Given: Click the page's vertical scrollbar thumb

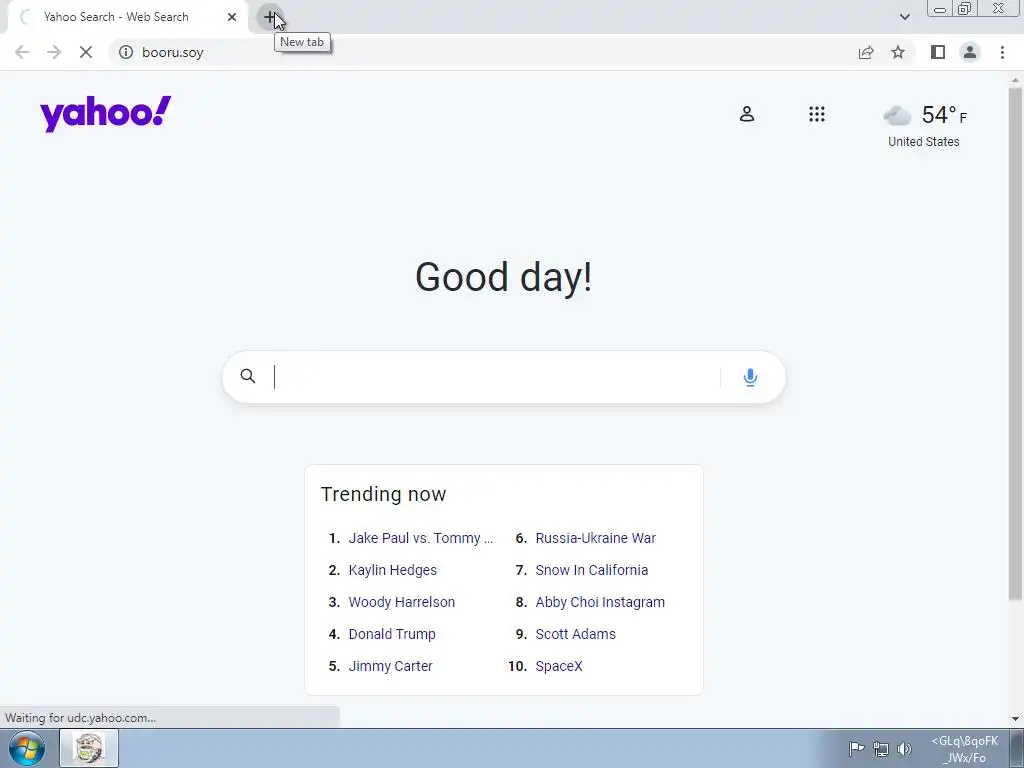Looking at the screenshot, I should tap(1015, 343).
